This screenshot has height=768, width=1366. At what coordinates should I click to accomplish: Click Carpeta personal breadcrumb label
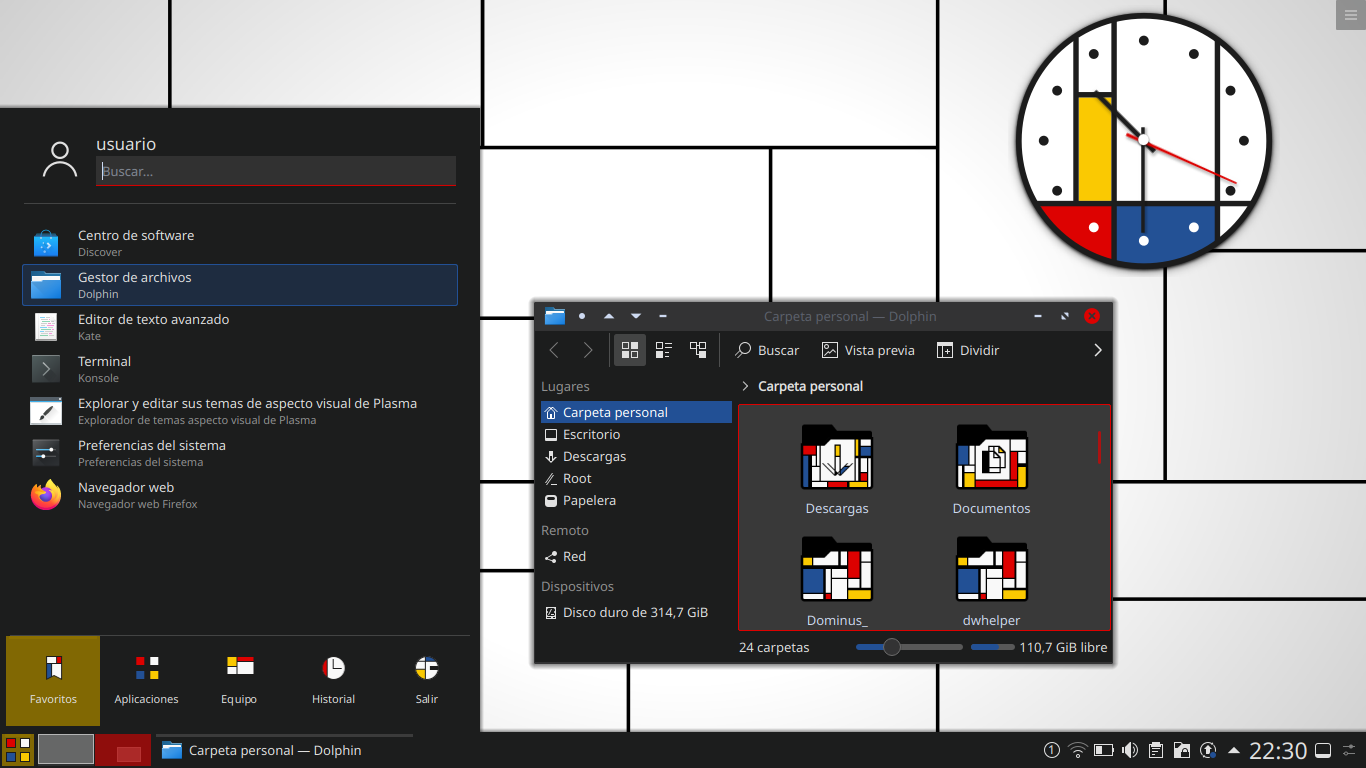(x=811, y=386)
